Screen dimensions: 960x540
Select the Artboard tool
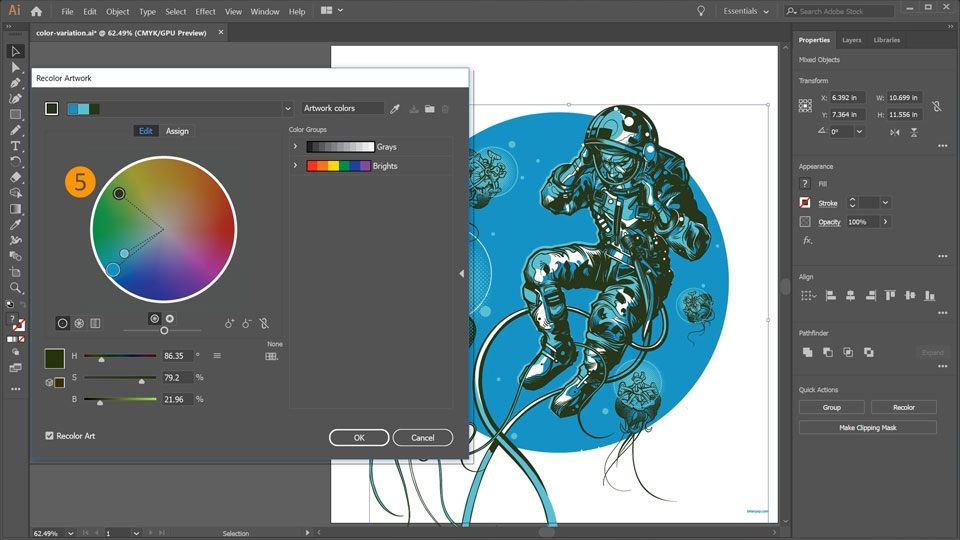pos(16,272)
